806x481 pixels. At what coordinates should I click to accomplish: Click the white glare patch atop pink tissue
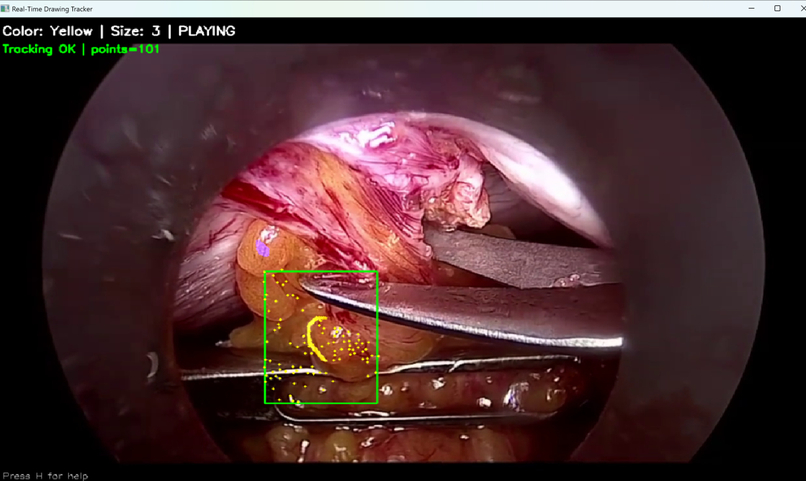374,135
